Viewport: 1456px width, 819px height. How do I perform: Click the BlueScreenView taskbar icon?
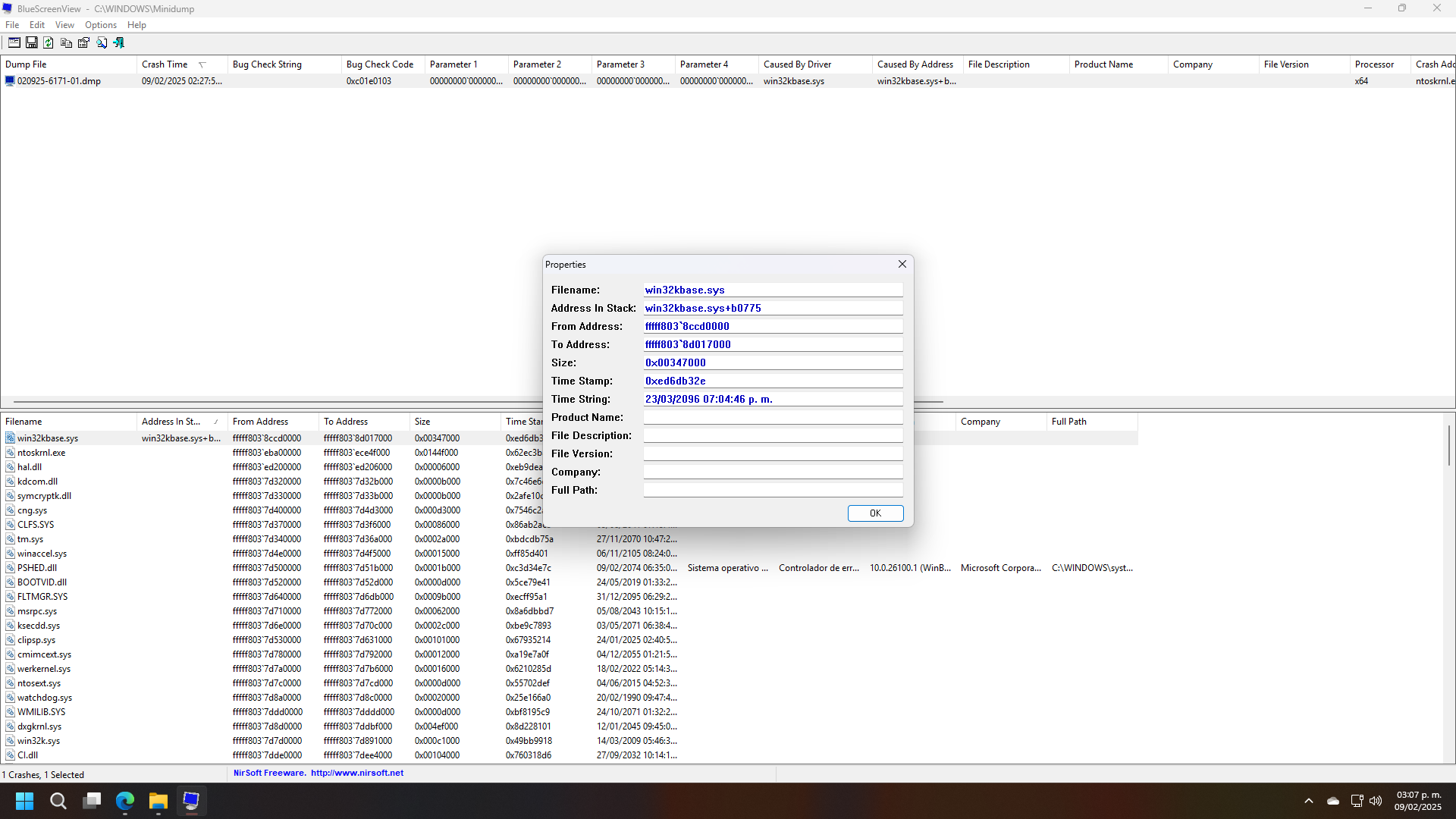click(191, 801)
